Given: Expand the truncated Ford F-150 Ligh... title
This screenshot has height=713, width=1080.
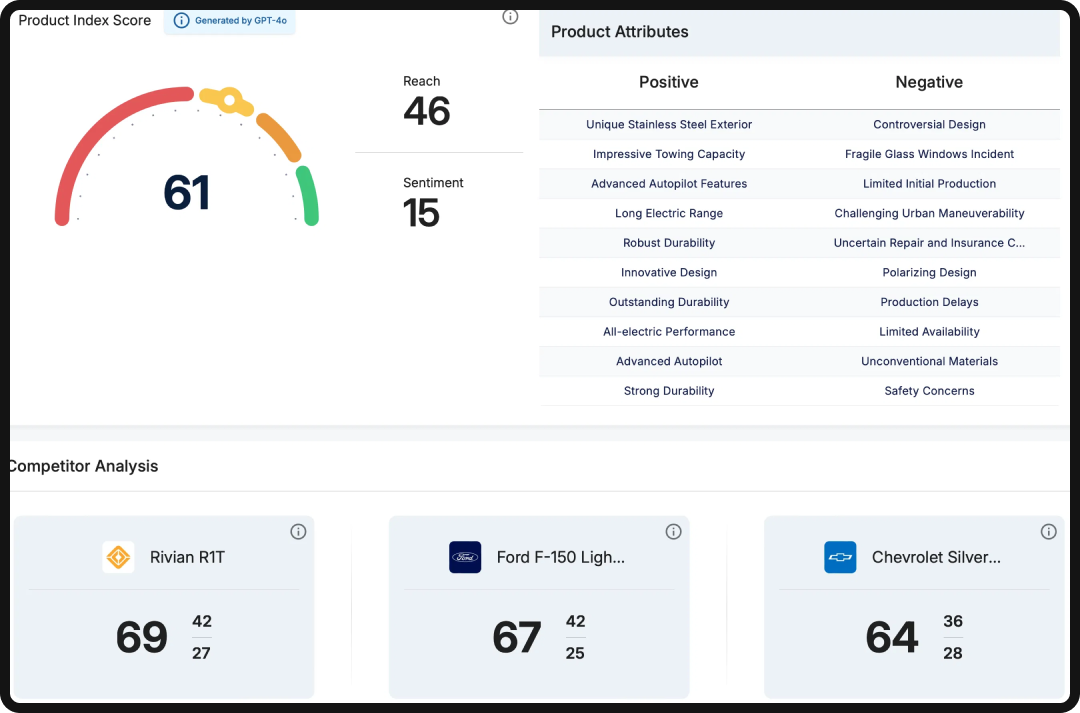Looking at the screenshot, I should 560,557.
